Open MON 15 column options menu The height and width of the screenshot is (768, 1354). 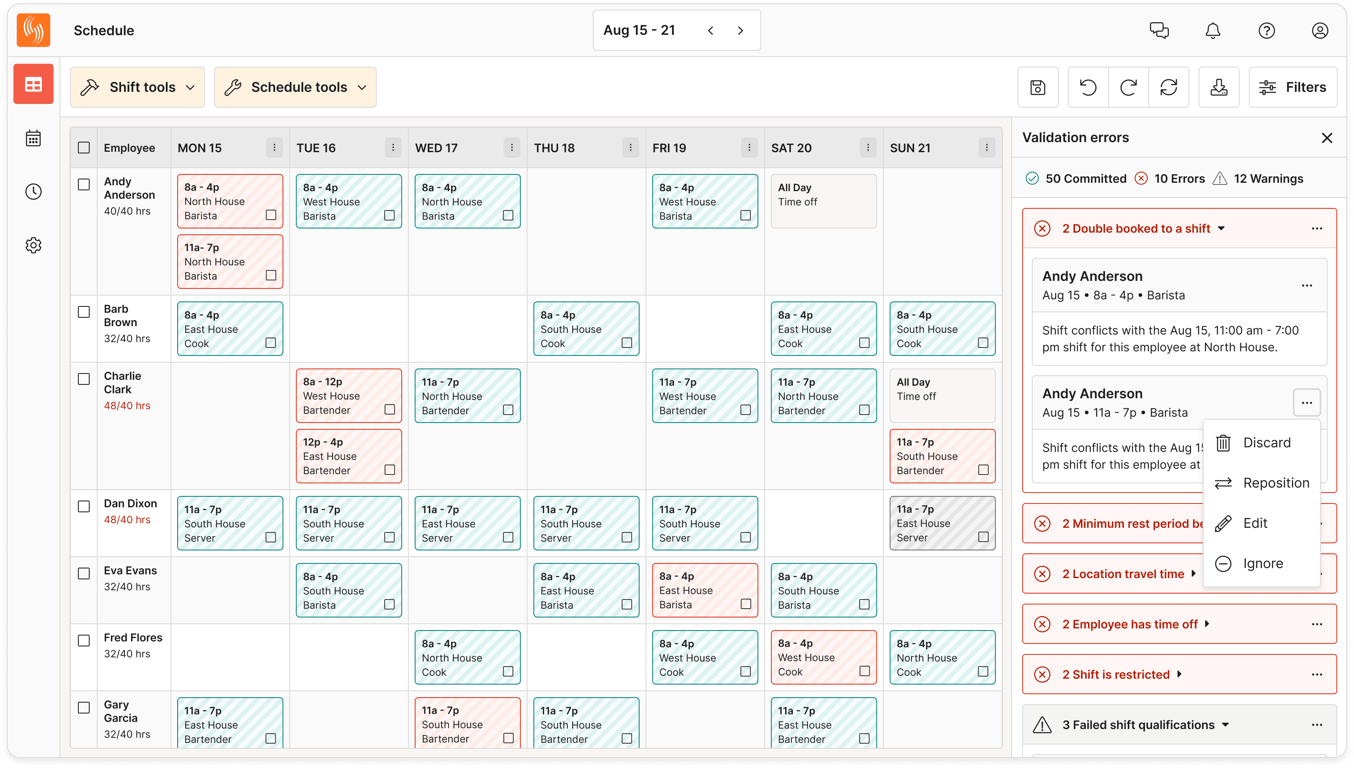tap(274, 148)
